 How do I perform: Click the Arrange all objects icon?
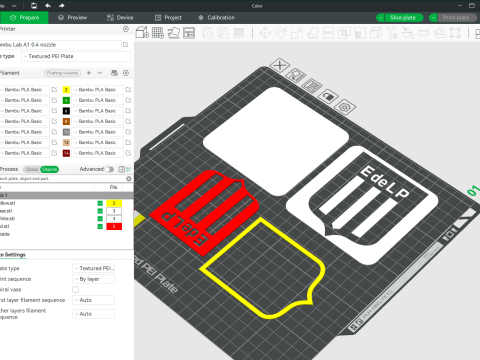coord(189,33)
